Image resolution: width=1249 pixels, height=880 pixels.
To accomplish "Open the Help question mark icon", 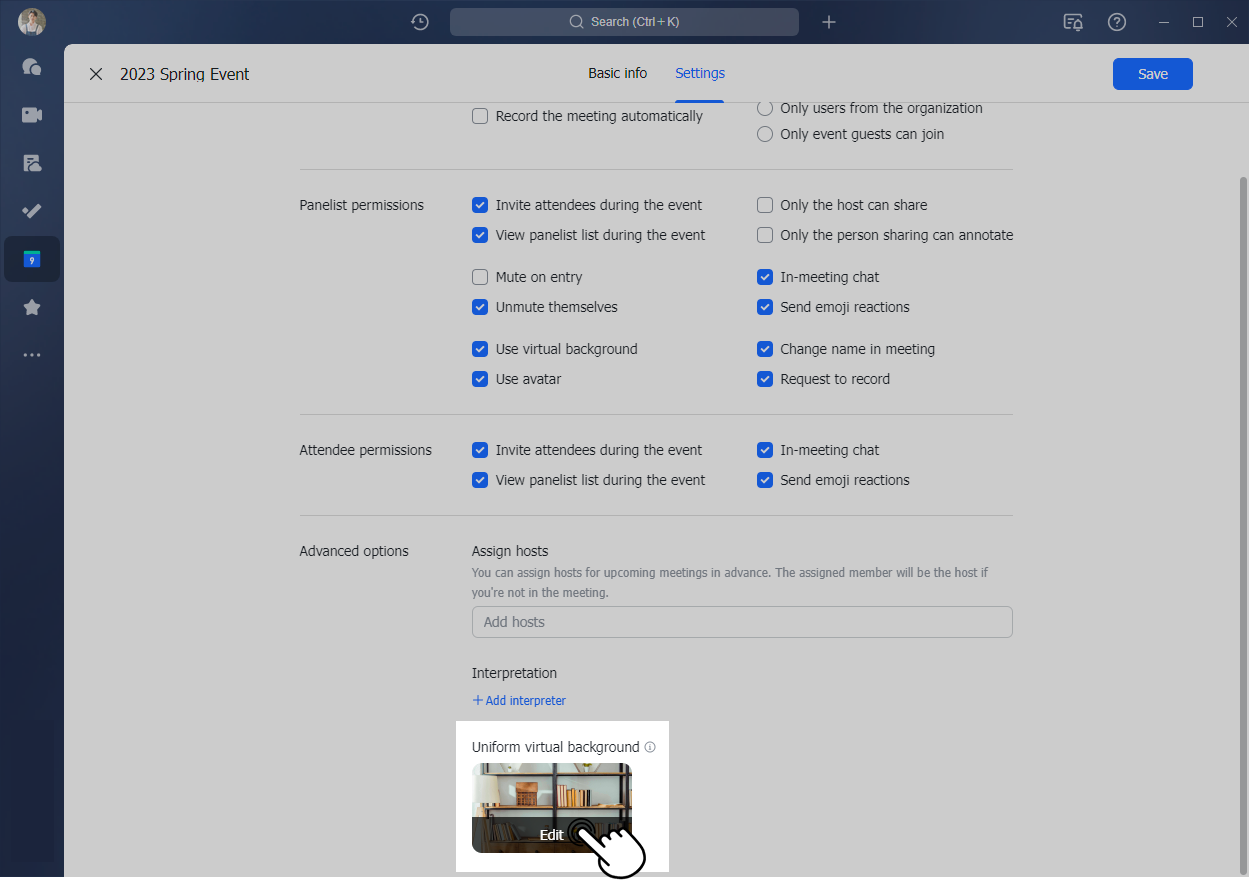I will click(x=1116, y=21).
